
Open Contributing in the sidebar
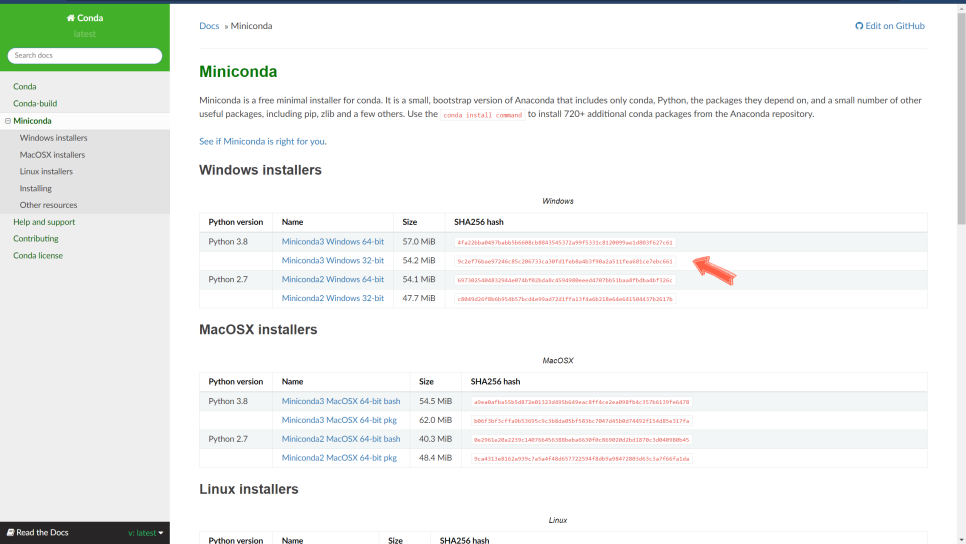[x=36, y=238]
